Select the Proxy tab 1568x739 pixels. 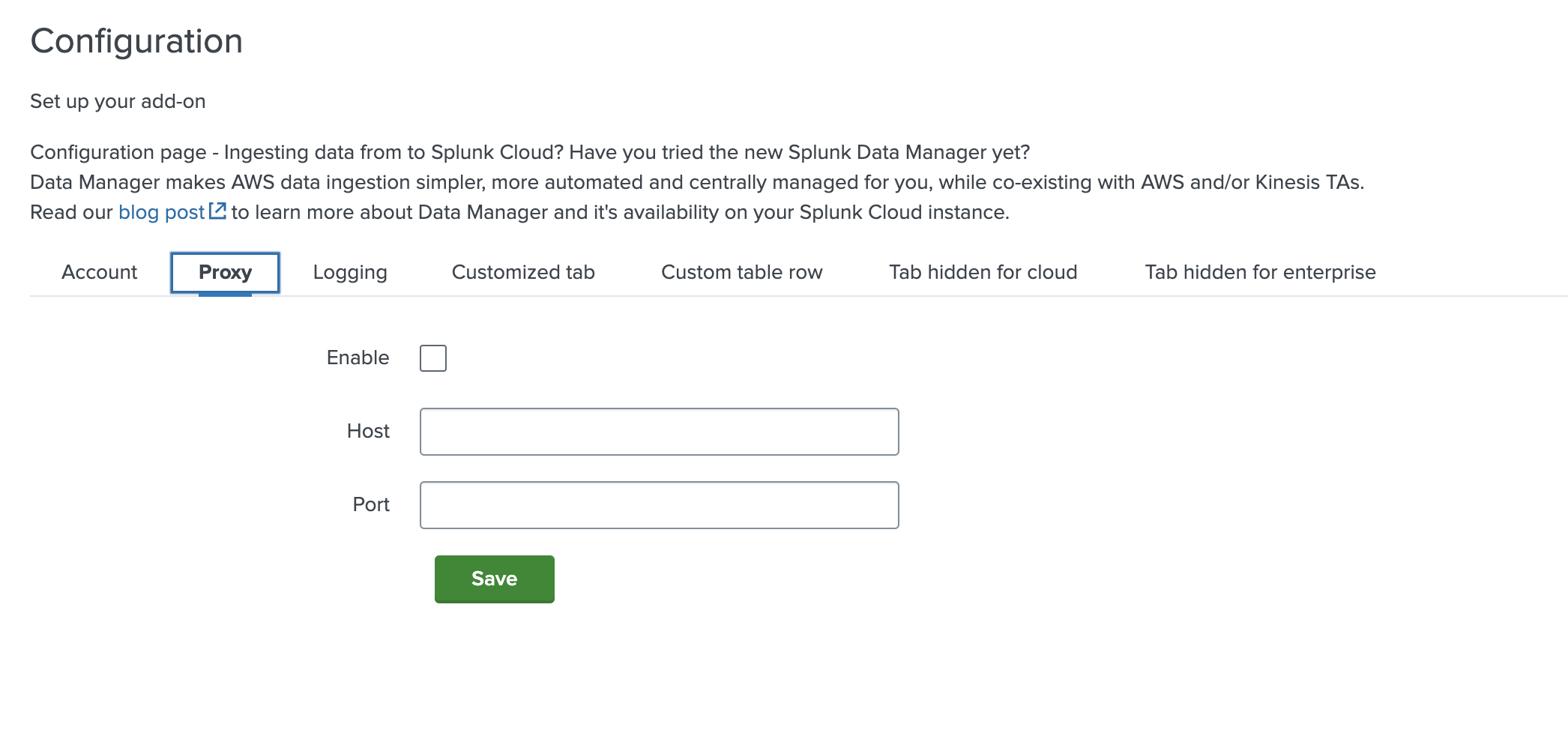(x=225, y=272)
